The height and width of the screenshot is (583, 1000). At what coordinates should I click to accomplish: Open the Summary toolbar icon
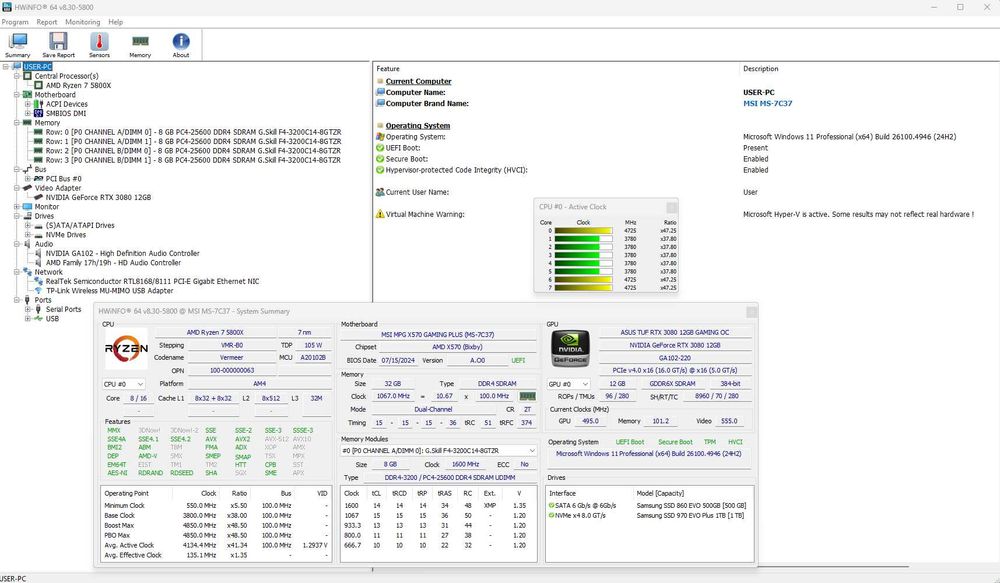pyautogui.click(x=17, y=45)
